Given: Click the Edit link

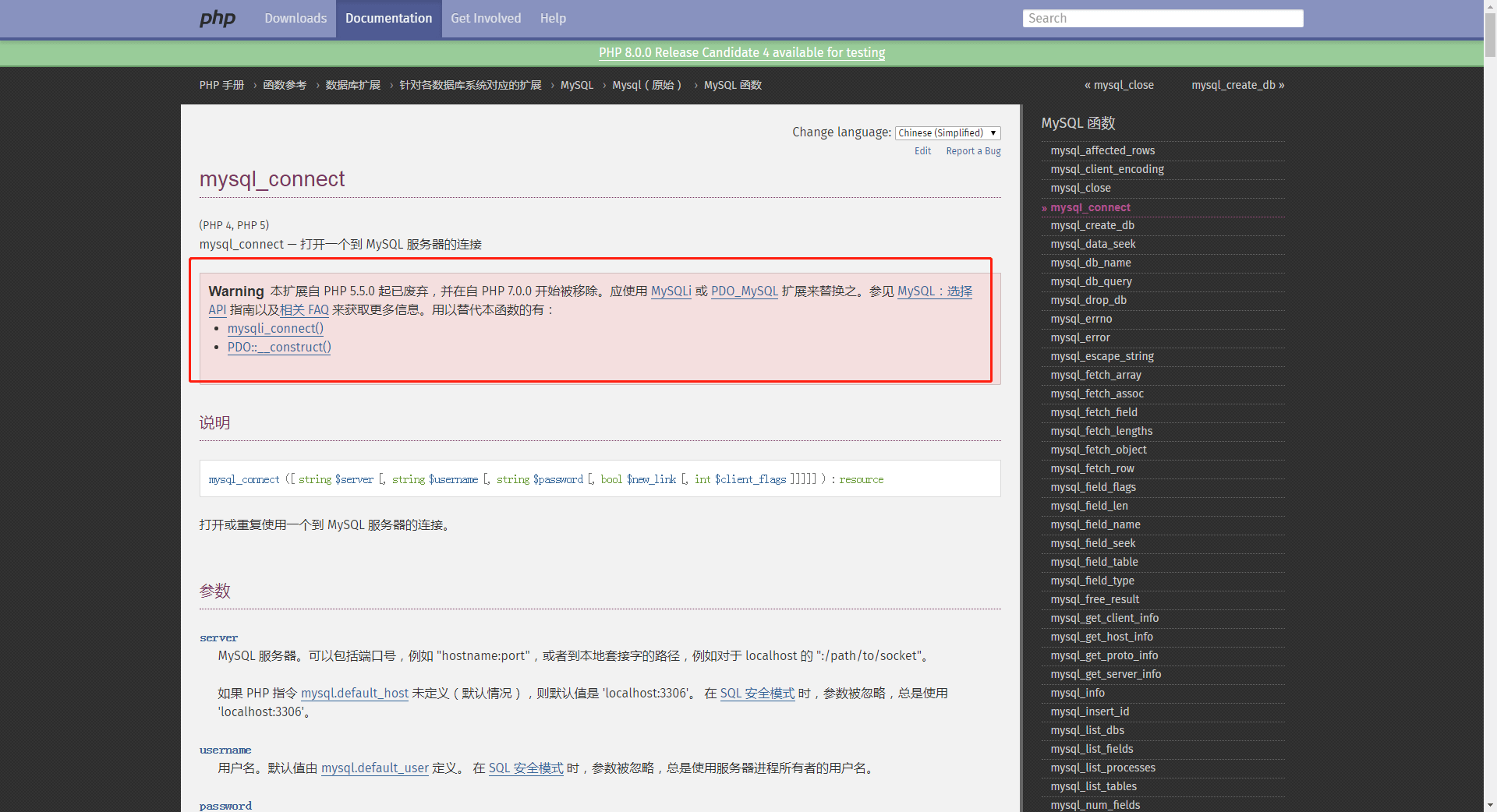Looking at the screenshot, I should point(922,151).
